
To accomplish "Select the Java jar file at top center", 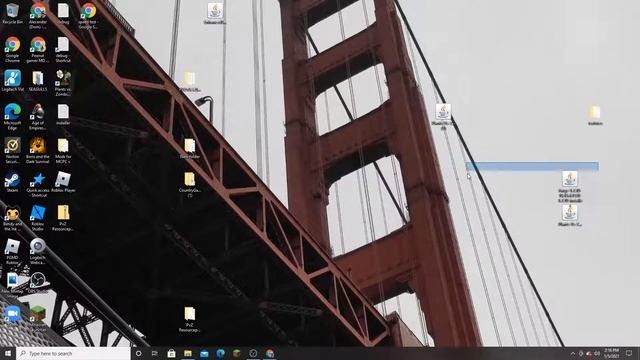I will click(x=215, y=13).
